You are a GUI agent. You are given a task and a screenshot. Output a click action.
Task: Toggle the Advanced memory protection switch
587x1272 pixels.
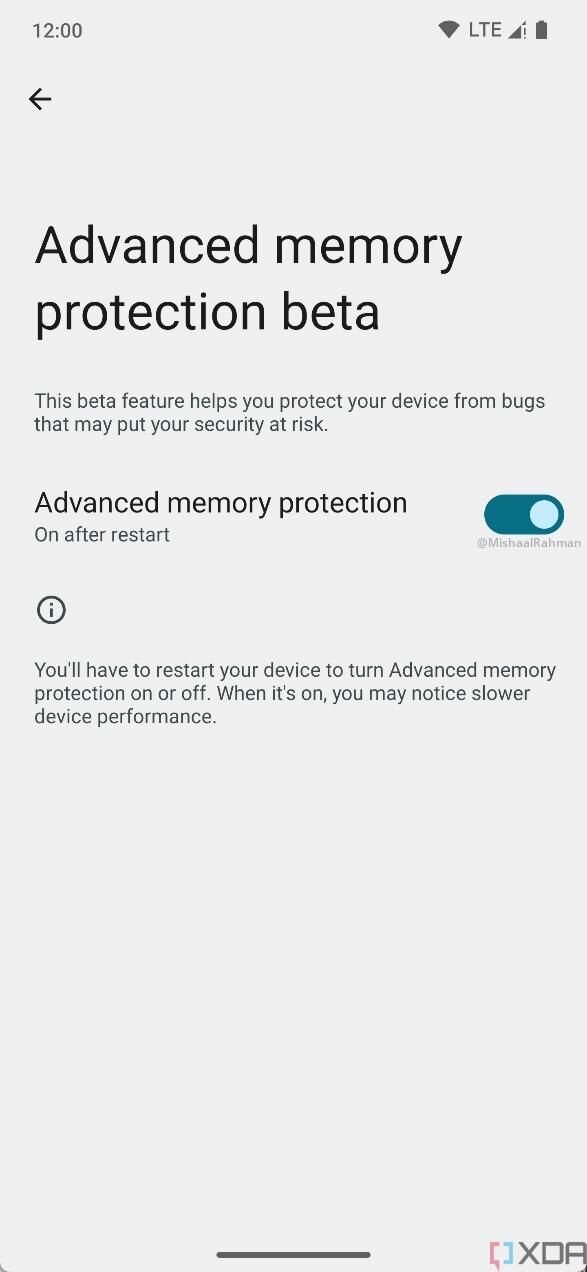(524, 515)
